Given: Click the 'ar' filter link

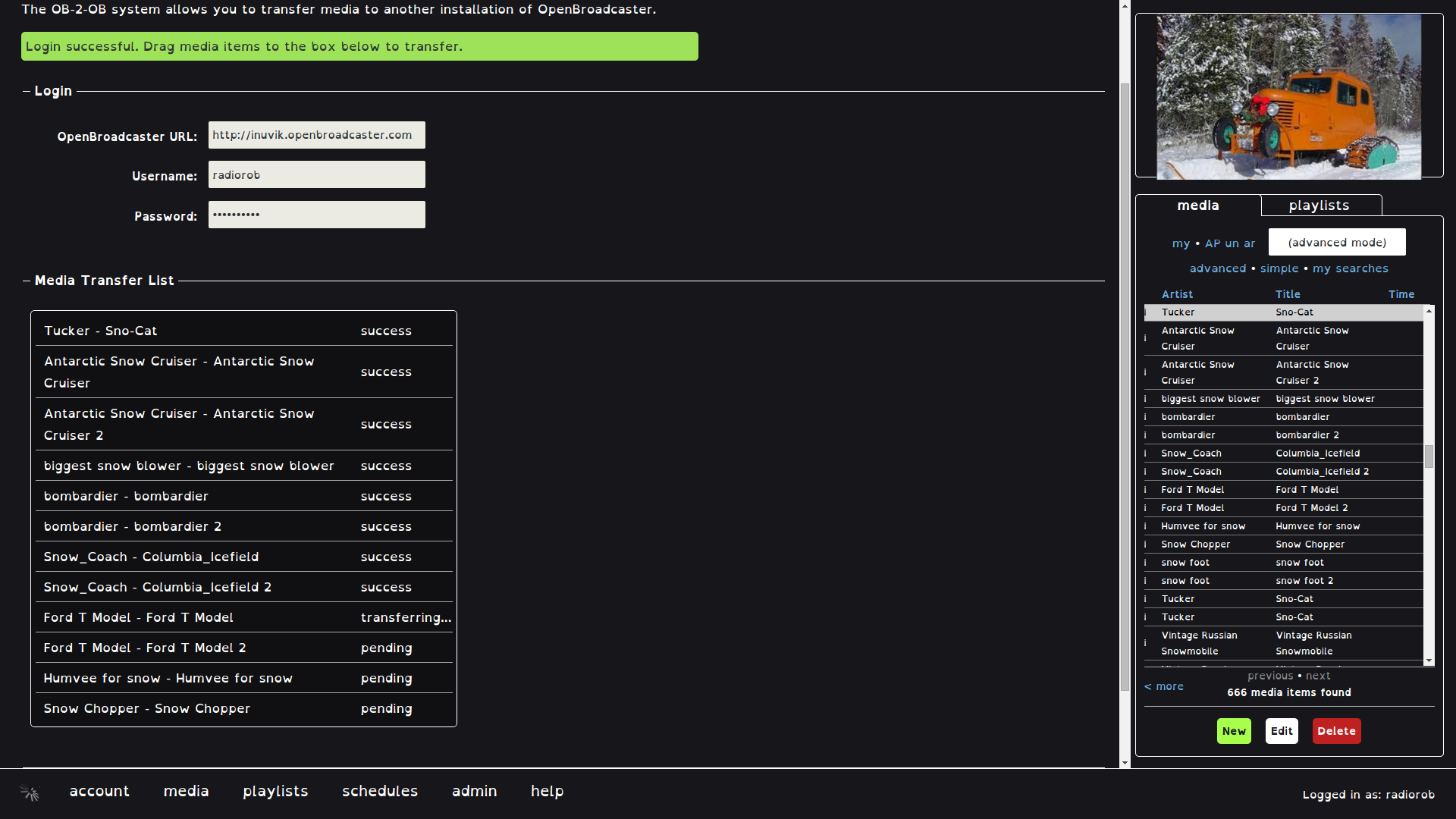Looking at the screenshot, I should coord(1249,243).
